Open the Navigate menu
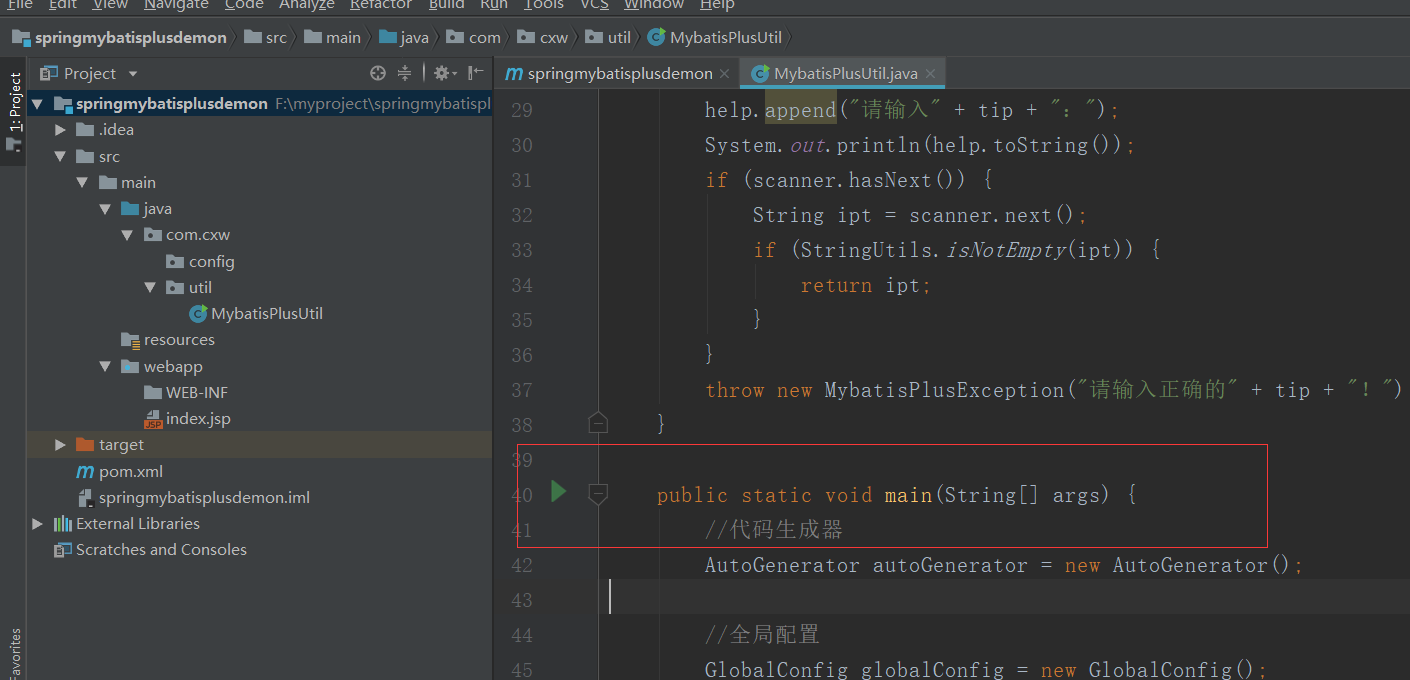 pyautogui.click(x=175, y=5)
